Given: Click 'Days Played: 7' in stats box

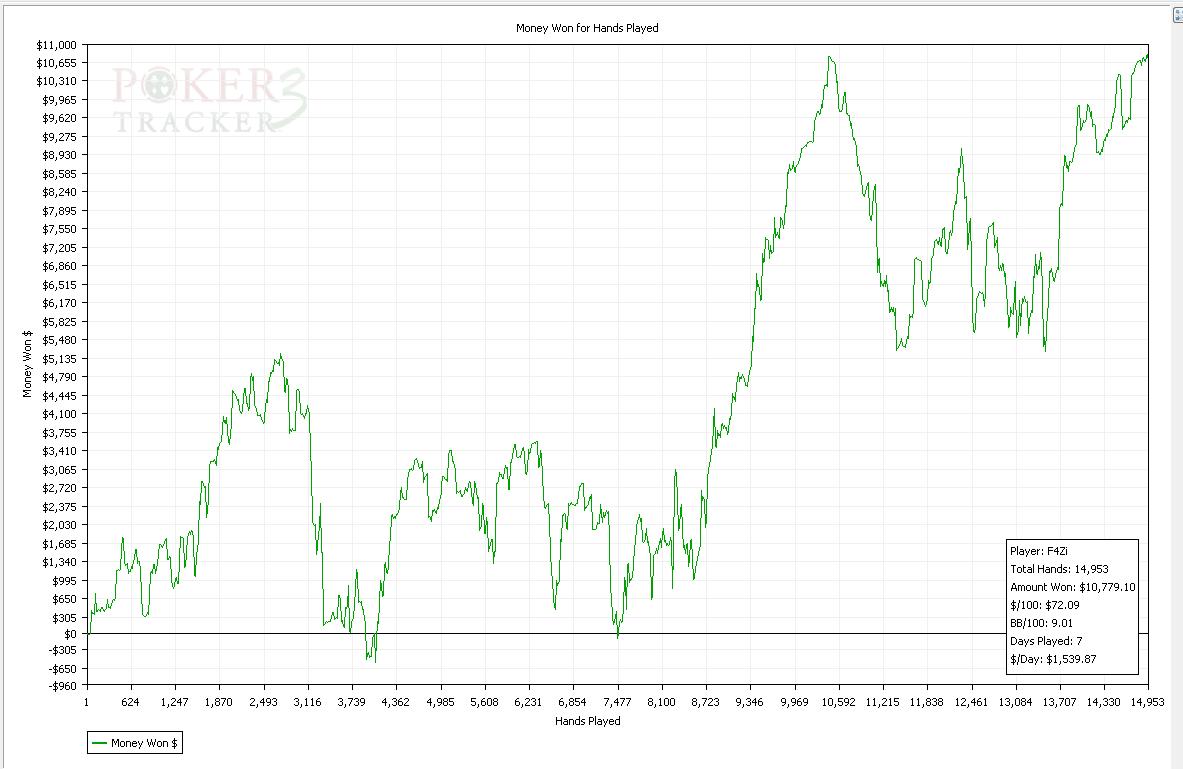Looking at the screenshot, I should point(1041,641).
